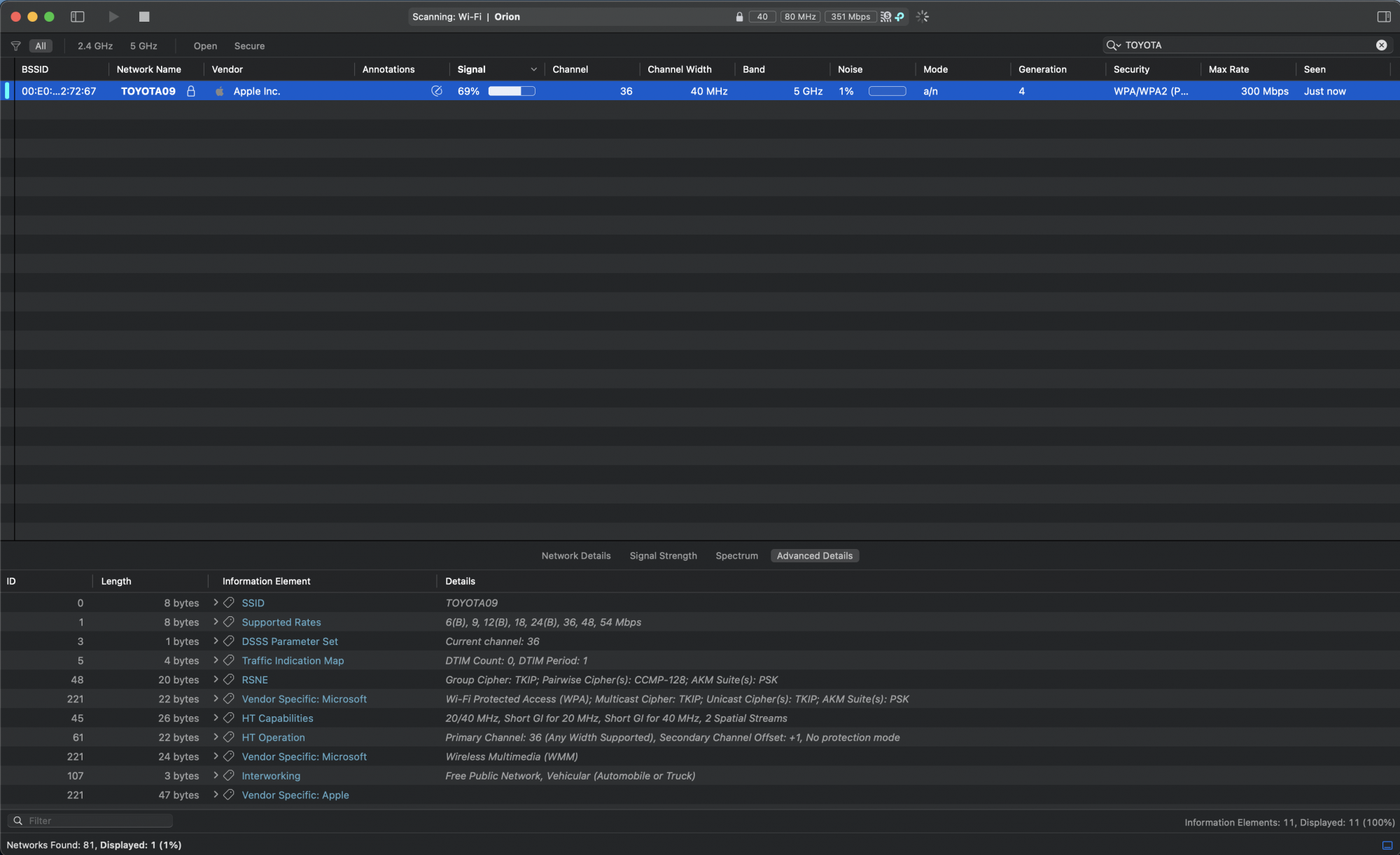The image size is (1400, 855).
Task: Click the tag icon beside RSNE
Action: click(x=229, y=680)
